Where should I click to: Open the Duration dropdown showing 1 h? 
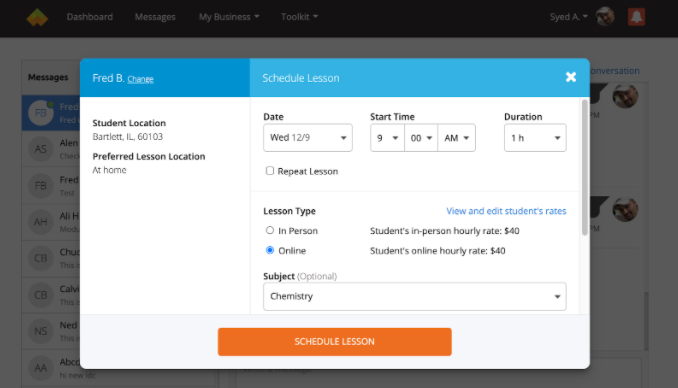pyautogui.click(x=535, y=138)
